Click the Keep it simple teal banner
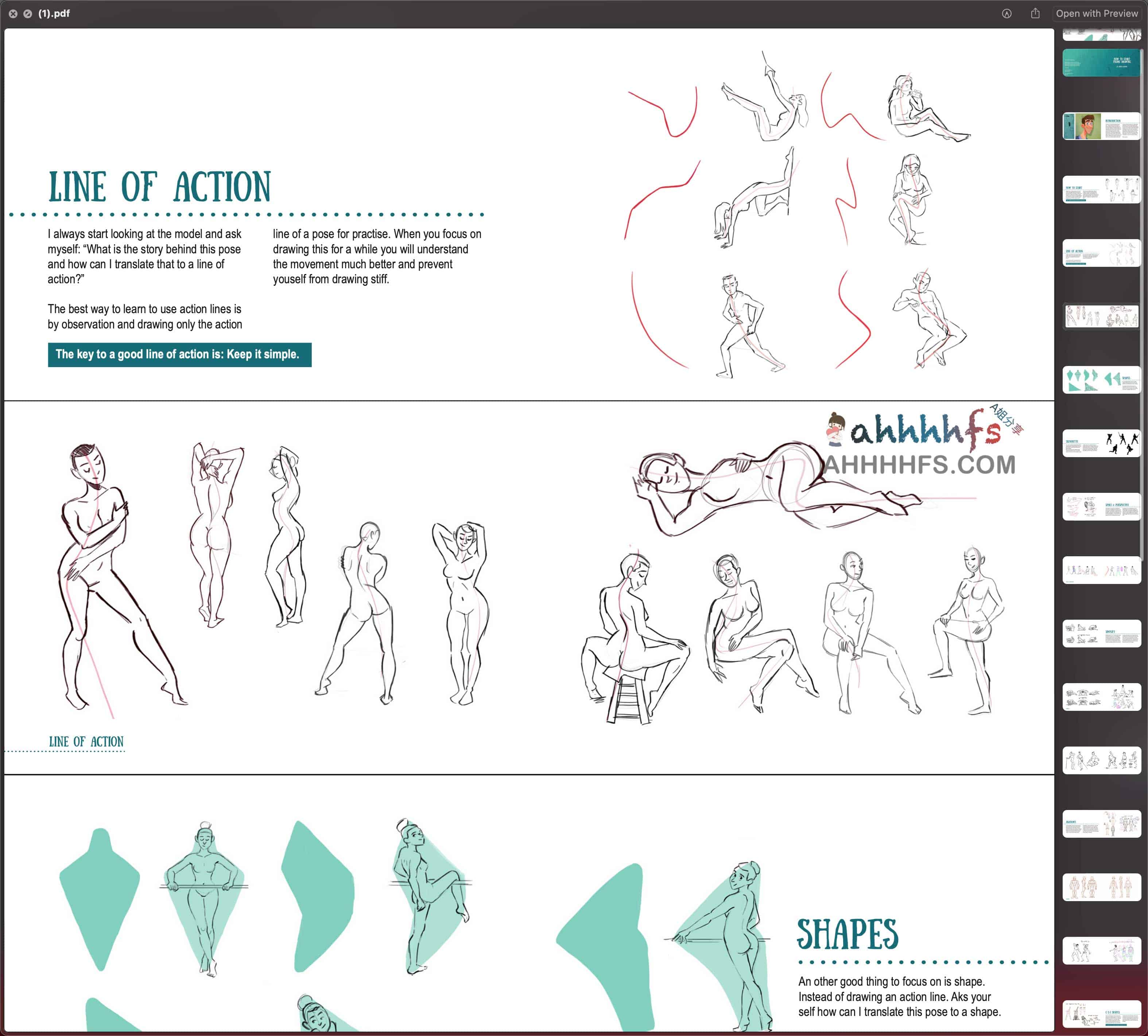 (179, 355)
